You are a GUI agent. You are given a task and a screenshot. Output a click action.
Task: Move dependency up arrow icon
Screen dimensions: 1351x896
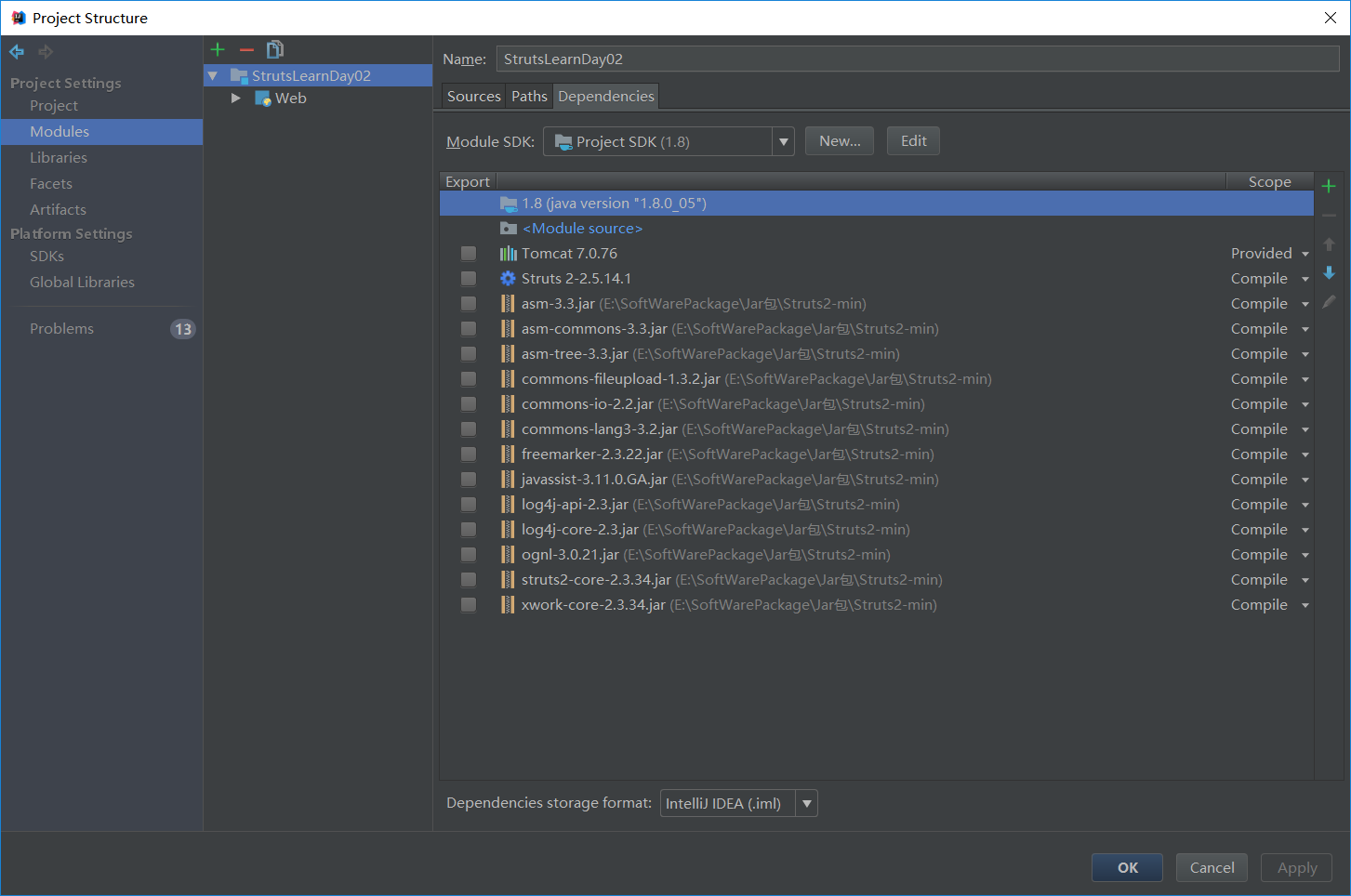point(1329,244)
